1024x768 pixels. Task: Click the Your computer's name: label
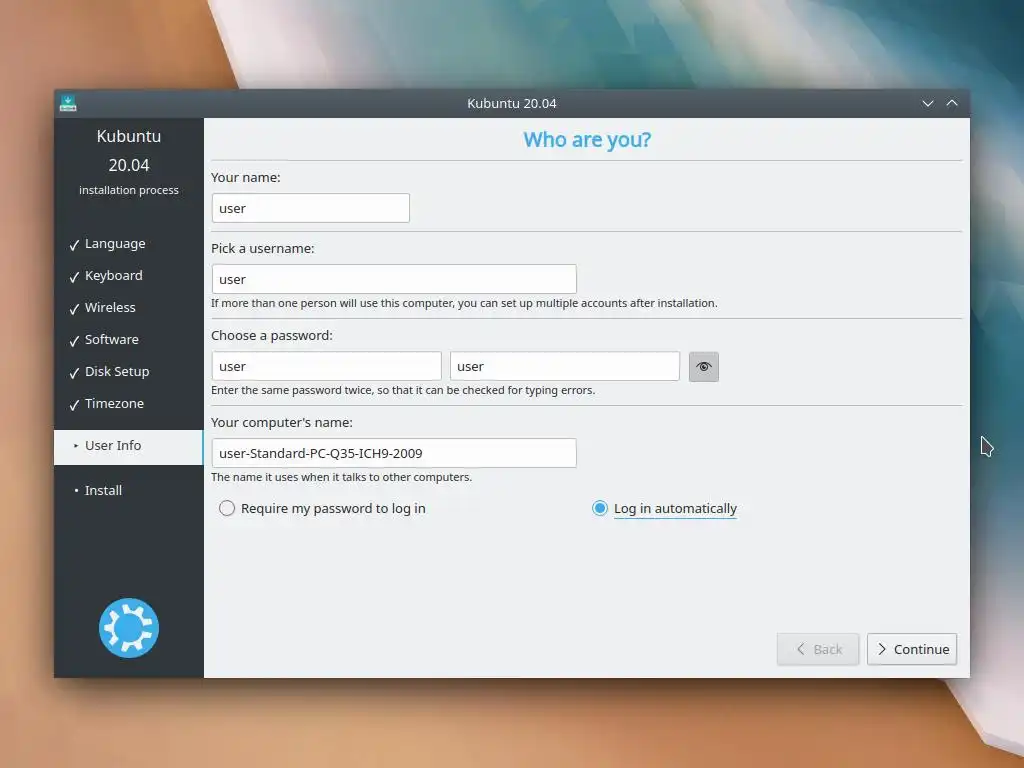coord(281,423)
